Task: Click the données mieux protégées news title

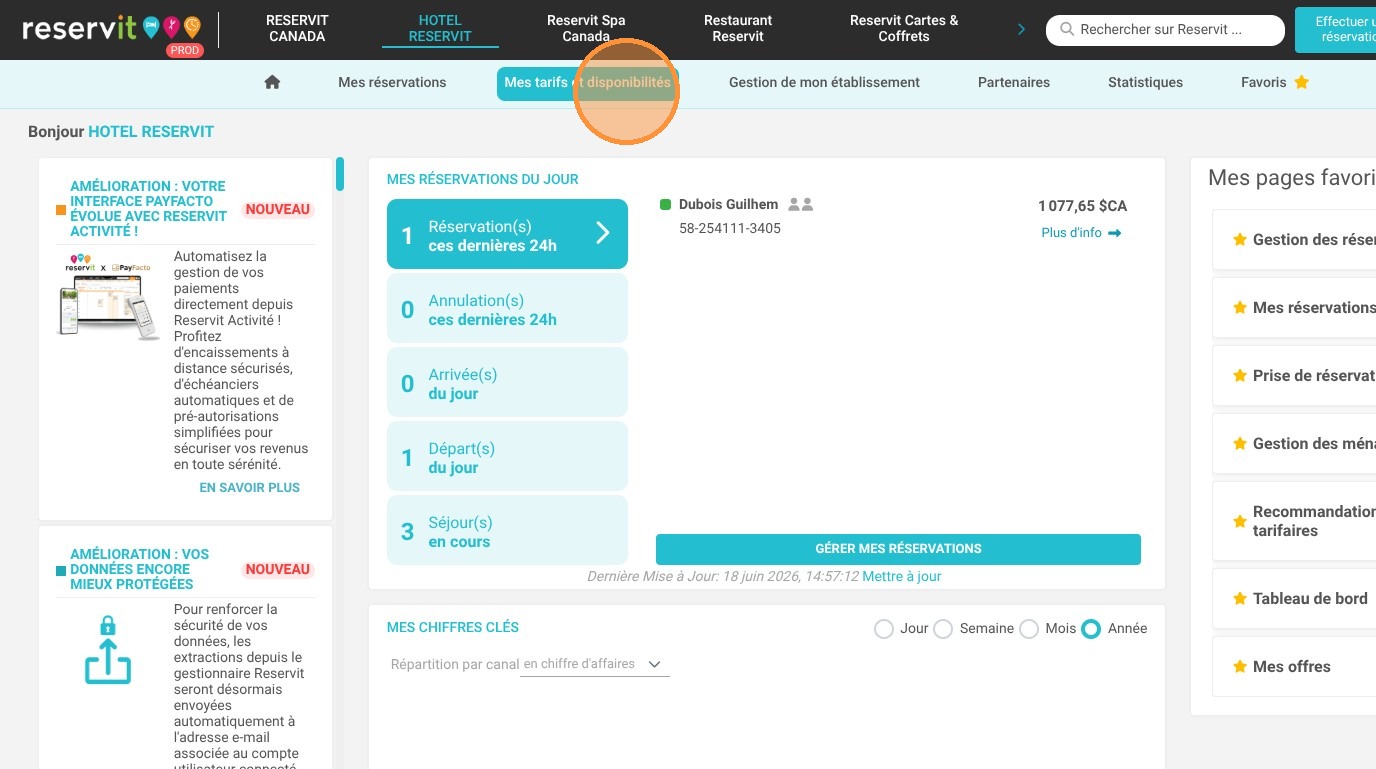Action: coord(140,569)
